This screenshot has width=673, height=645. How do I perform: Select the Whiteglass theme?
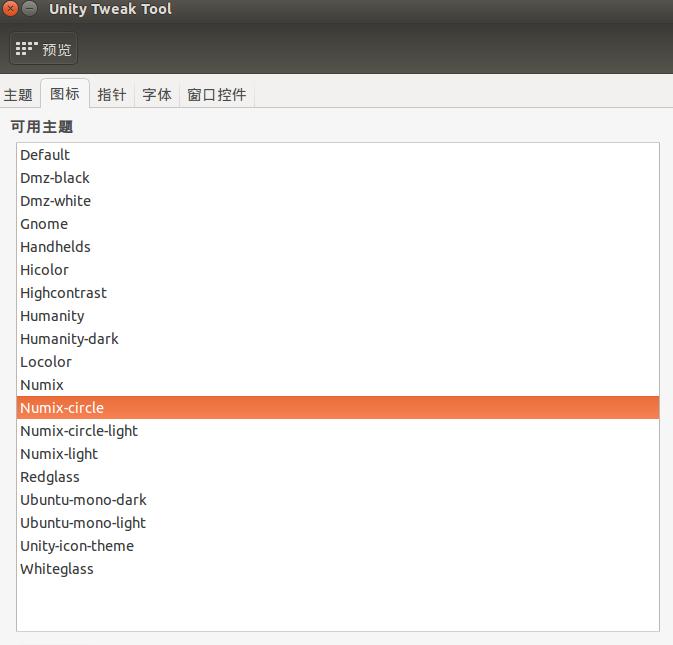click(x=338, y=569)
